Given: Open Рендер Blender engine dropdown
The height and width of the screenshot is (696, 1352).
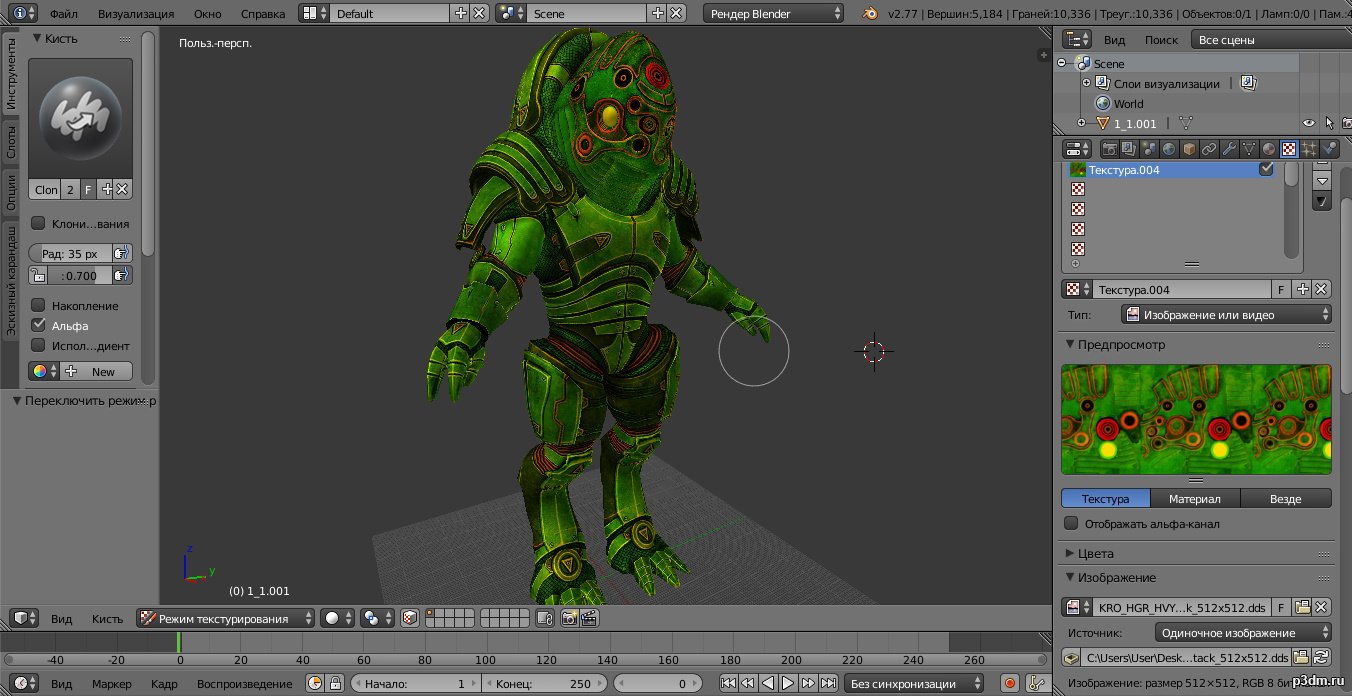Looking at the screenshot, I should pos(775,14).
